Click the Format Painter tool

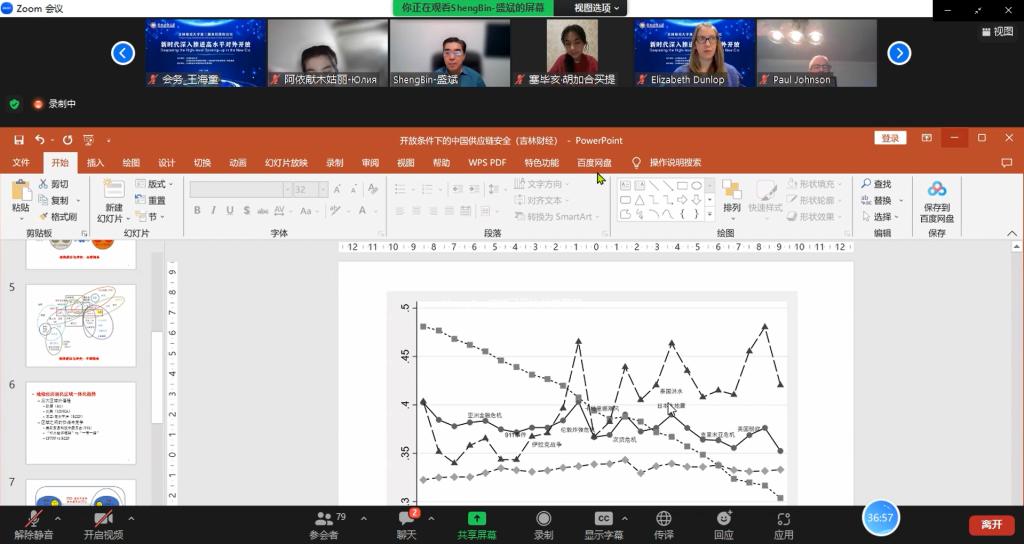[57, 217]
